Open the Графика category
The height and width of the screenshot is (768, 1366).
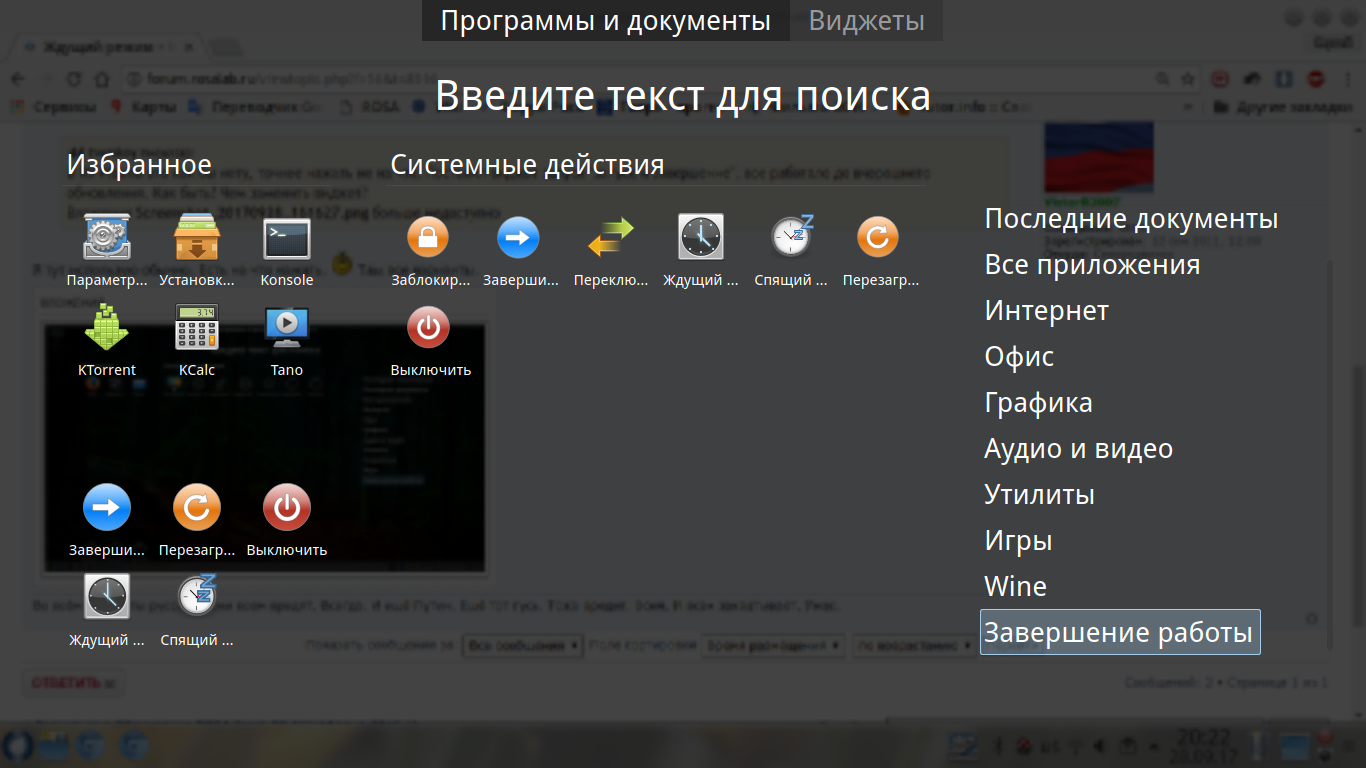coord(1038,402)
